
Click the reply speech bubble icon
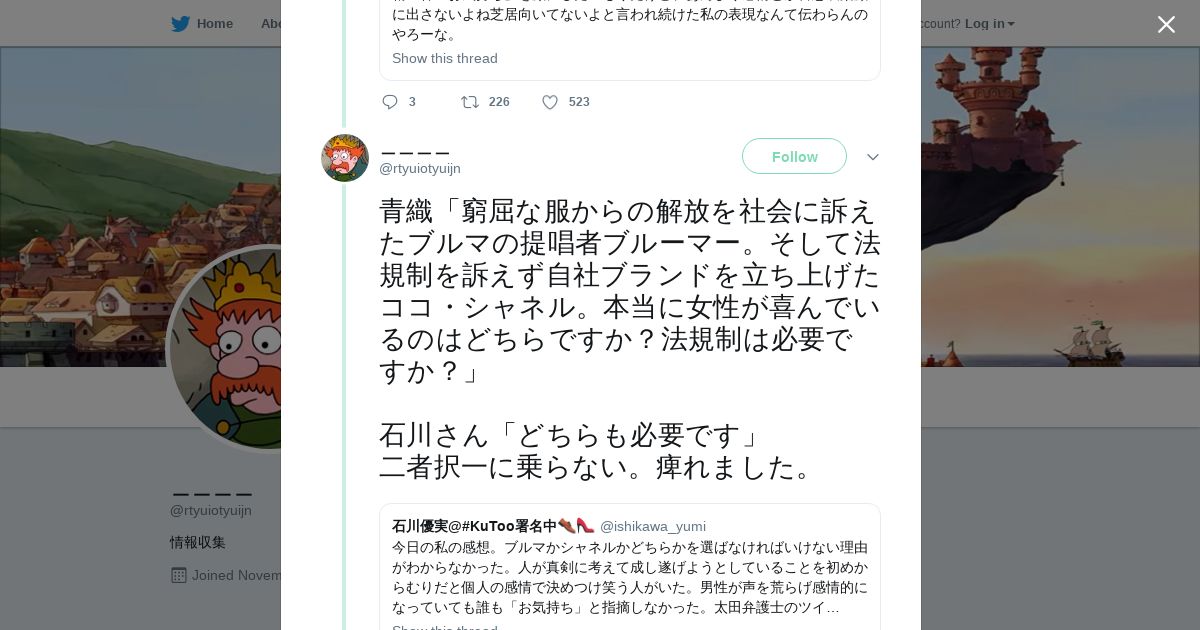[x=390, y=102]
